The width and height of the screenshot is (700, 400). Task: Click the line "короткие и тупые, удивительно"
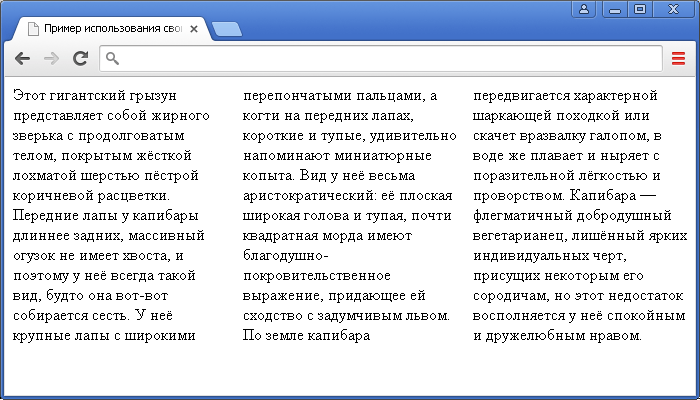(x=350, y=136)
